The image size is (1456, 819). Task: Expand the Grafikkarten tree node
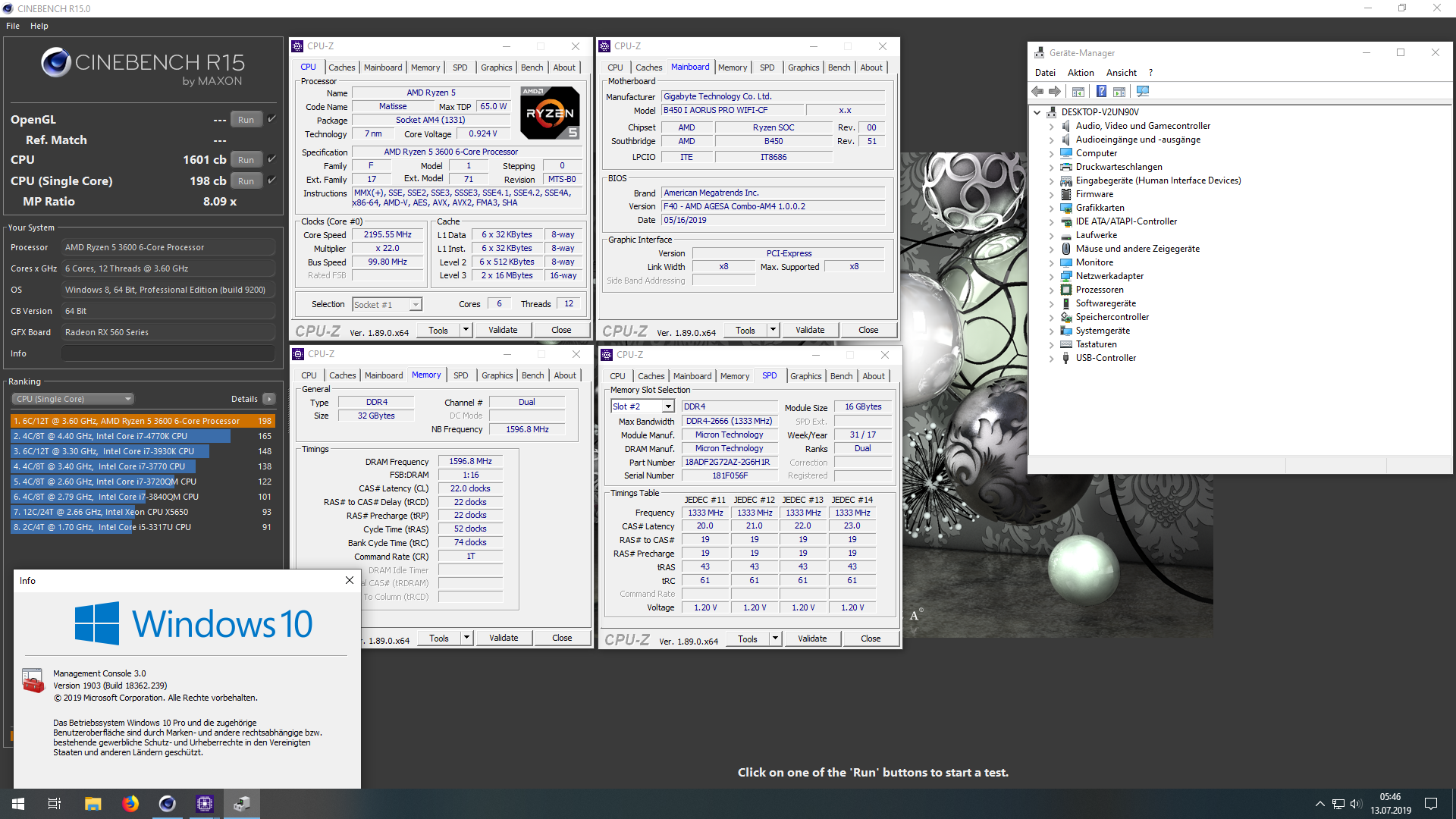pyautogui.click(x=1051, y=208)
